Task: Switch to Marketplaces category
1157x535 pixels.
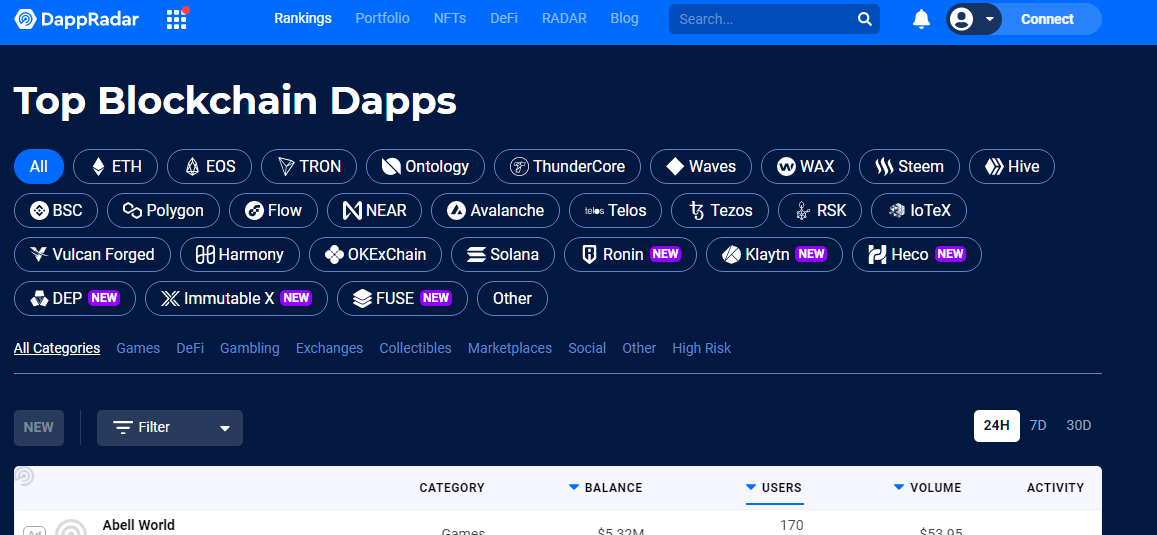Action: (510, 348)
